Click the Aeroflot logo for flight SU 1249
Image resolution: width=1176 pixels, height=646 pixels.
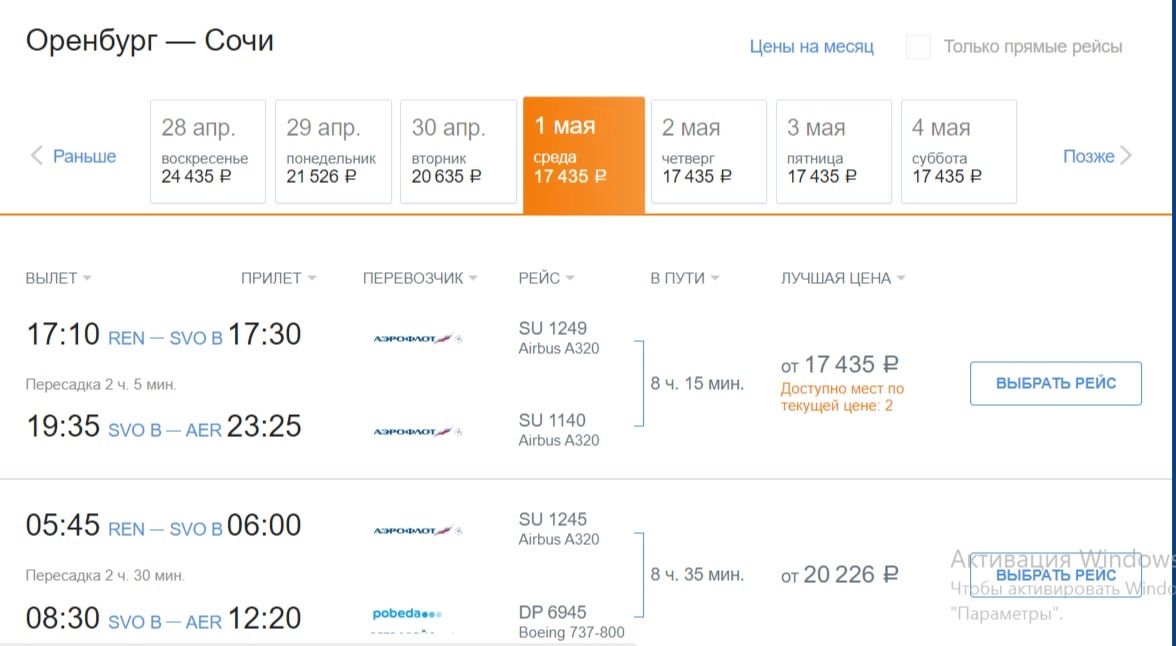click(417, 339)
